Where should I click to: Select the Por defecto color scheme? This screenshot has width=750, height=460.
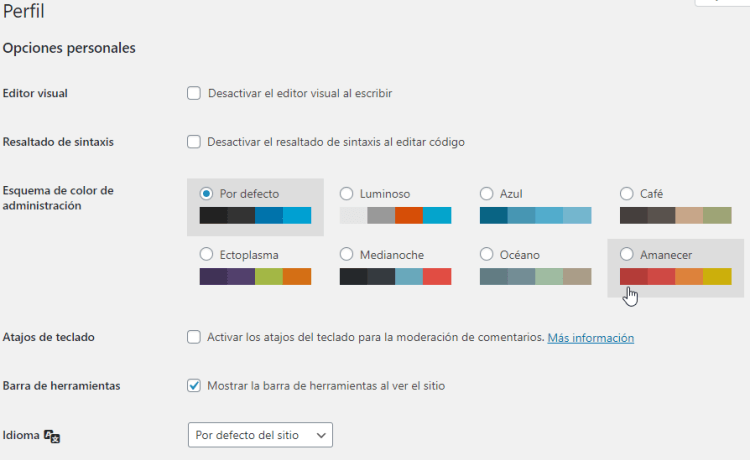tap(207, 194)
